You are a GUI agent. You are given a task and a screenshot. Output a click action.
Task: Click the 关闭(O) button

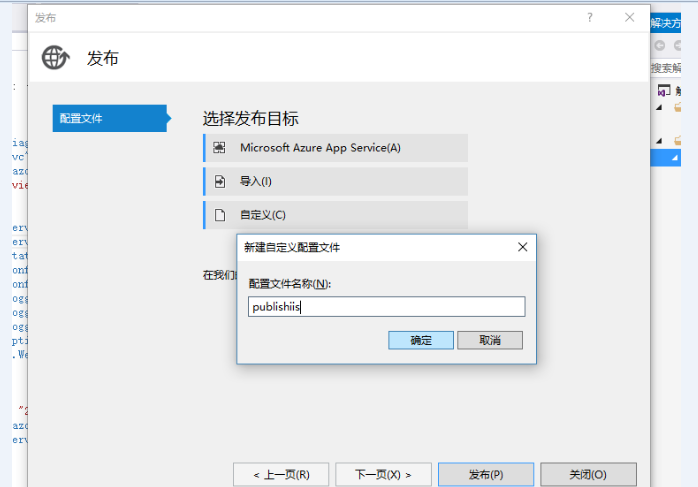pyautogui.click(x=588, y=475)
